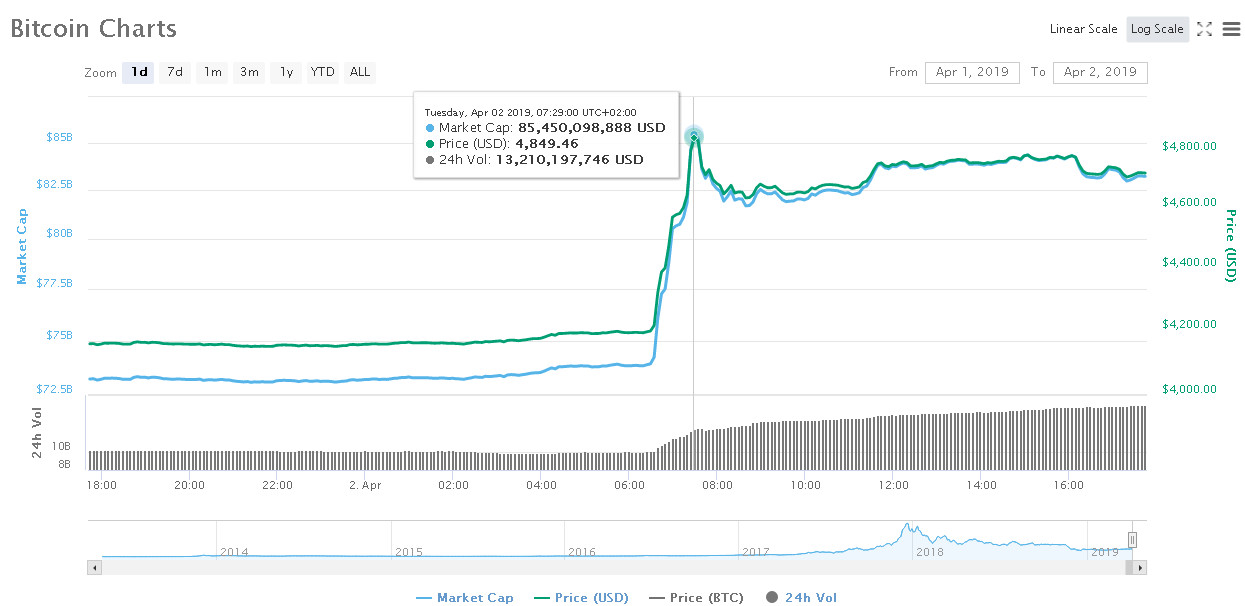This screenshot has height=606, width=1245.
Task: Click the navigator range handle near 2019
Action: (x=1133, y=541)
